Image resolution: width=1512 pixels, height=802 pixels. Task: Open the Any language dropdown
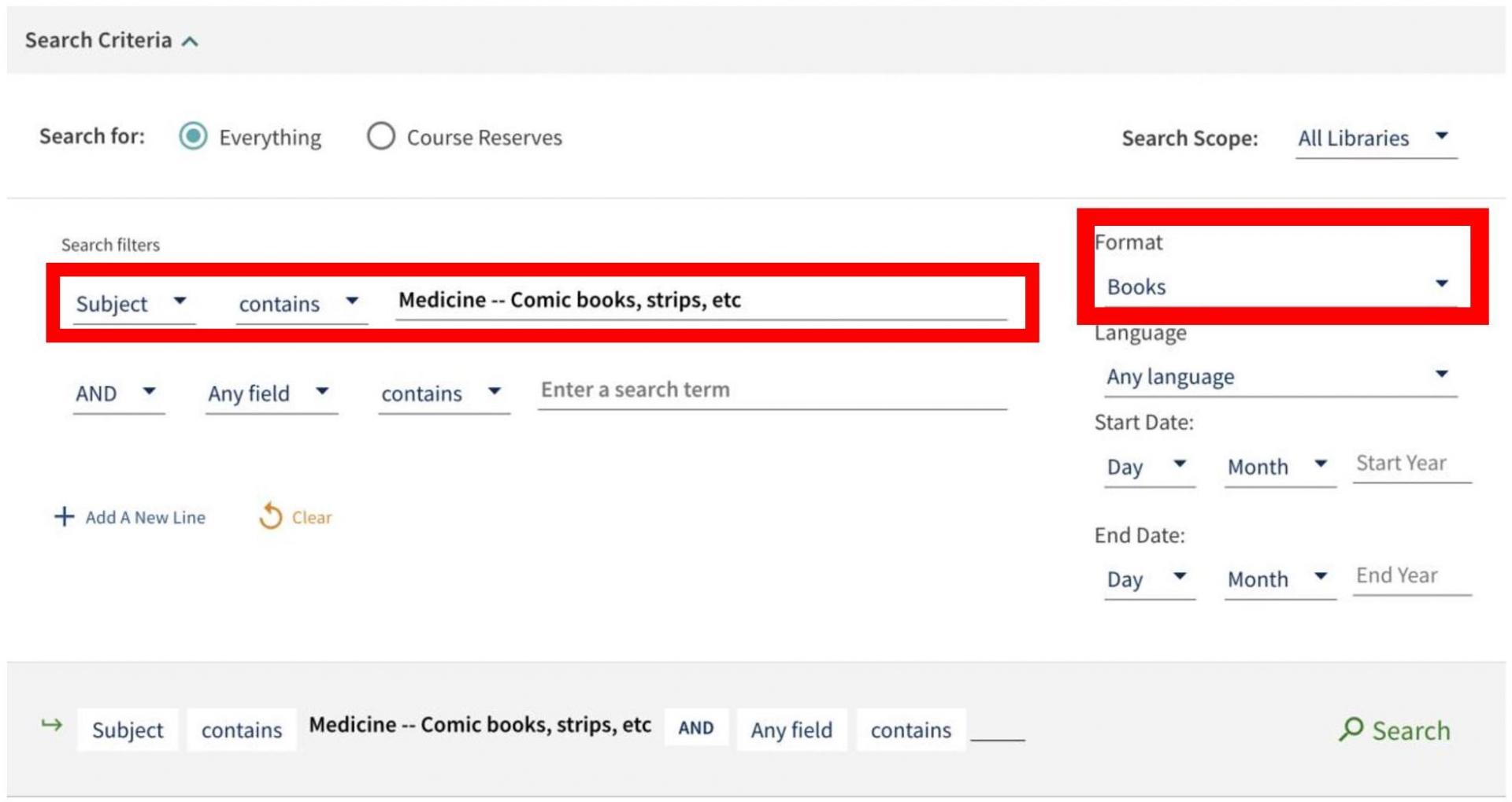[1280, 377]
